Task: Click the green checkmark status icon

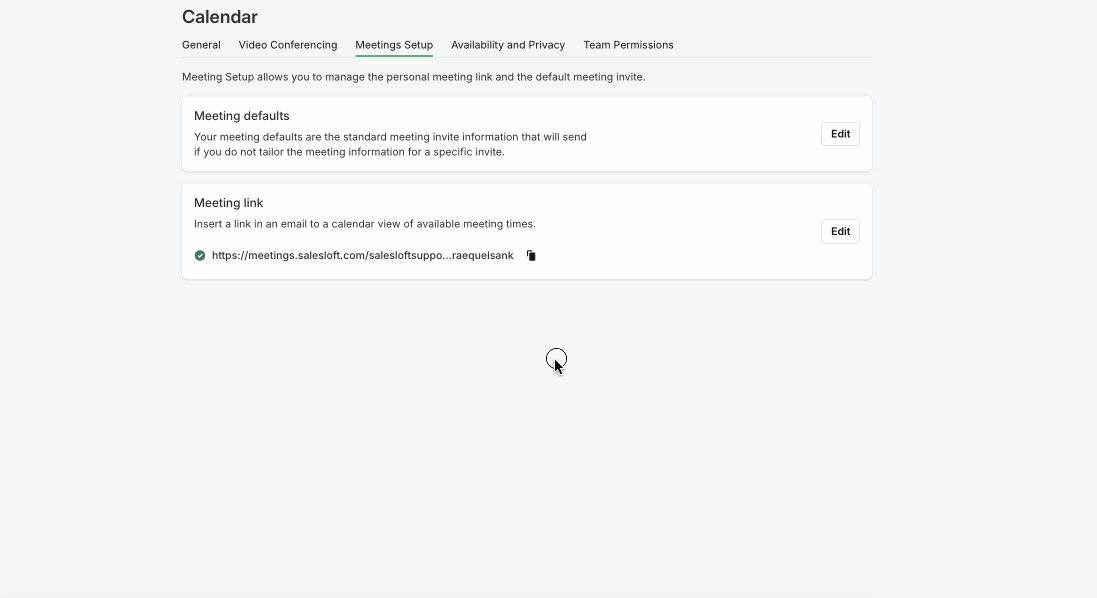Action: 200,255
